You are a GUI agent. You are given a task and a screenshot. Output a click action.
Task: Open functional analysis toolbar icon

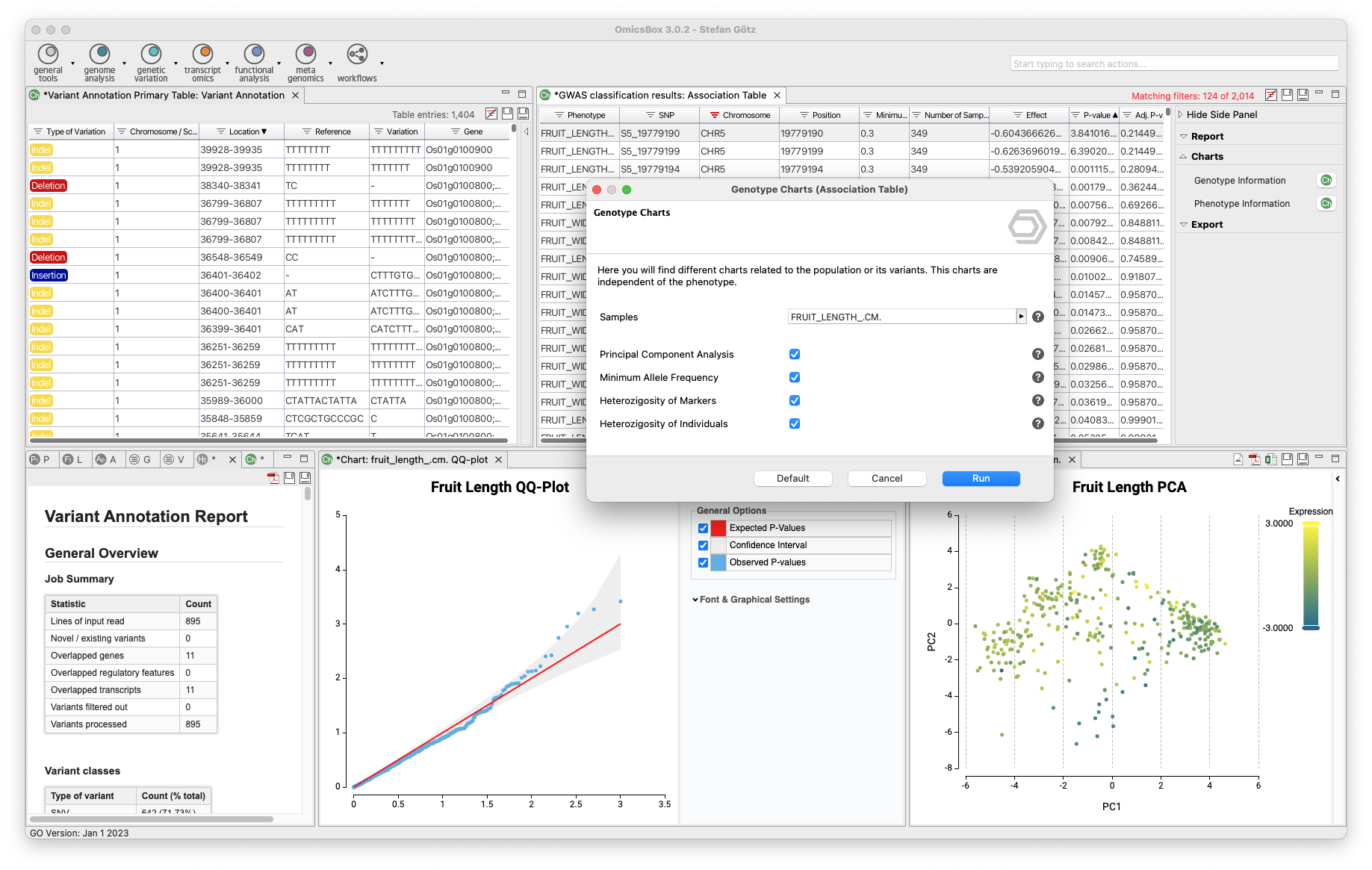254,55
